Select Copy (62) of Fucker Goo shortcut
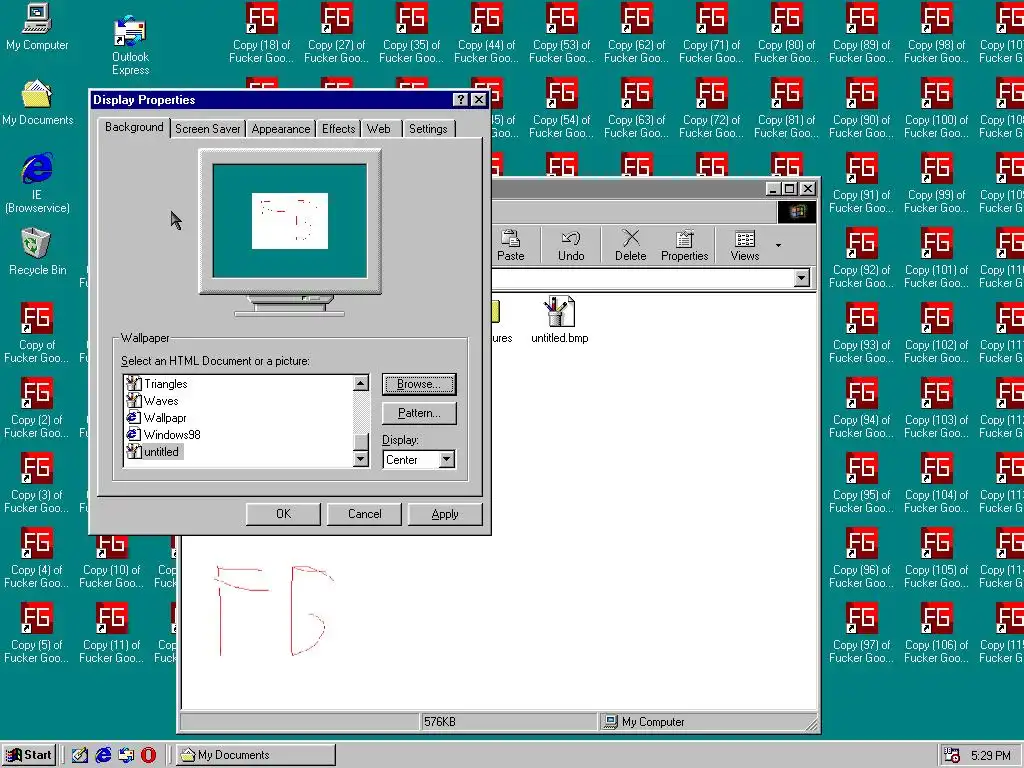 coord(637,33)
